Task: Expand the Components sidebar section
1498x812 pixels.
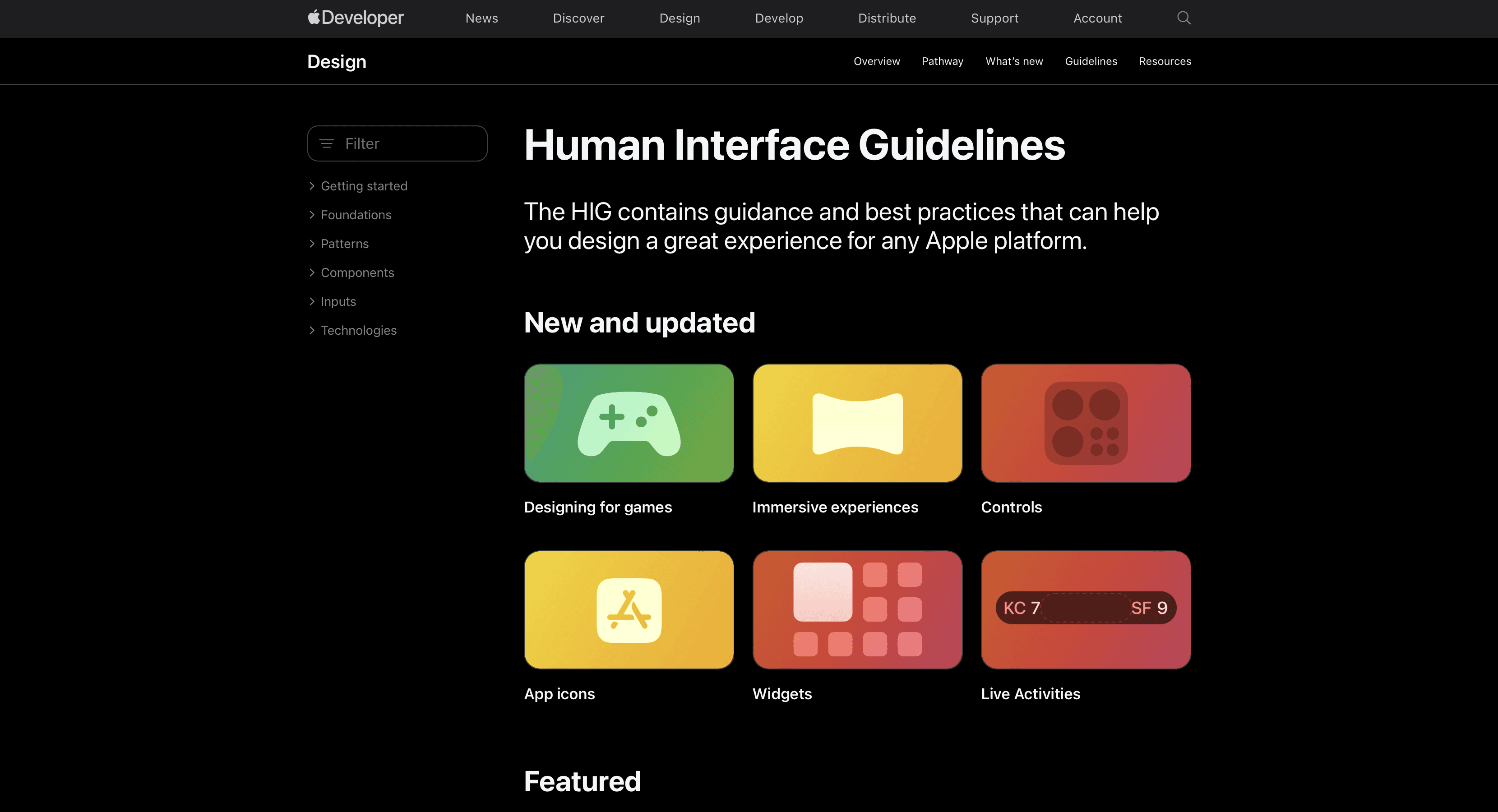Action: pos(356,272)
